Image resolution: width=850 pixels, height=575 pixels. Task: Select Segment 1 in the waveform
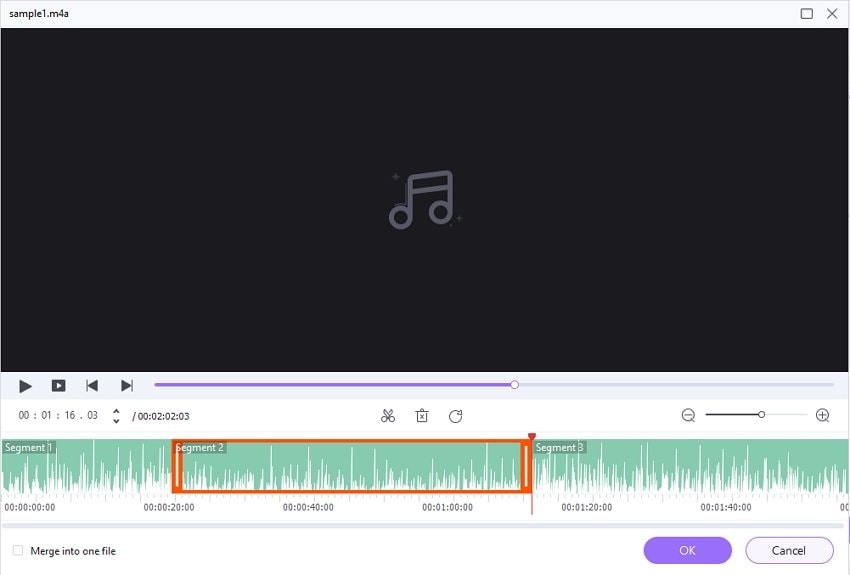[87, 466]
